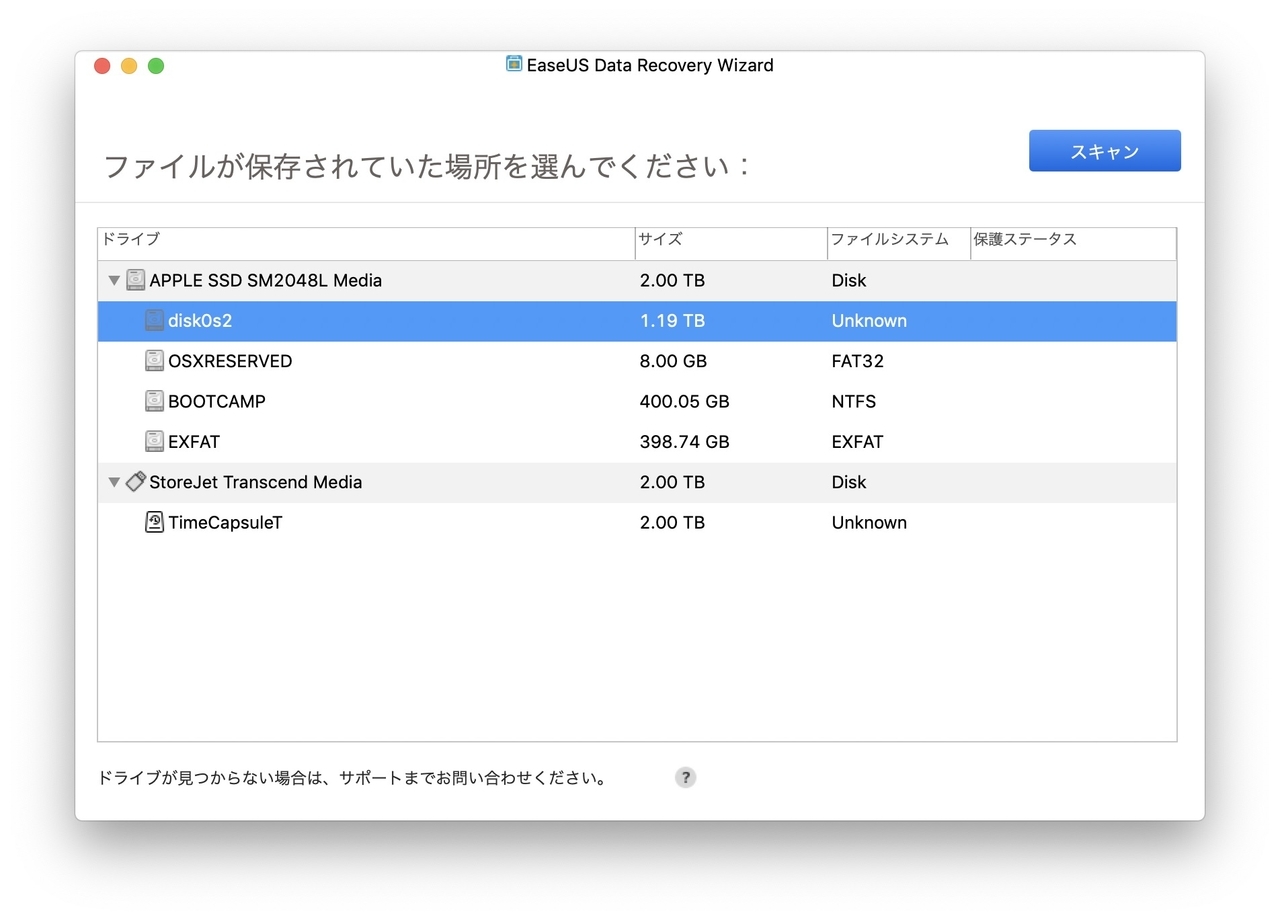Viewport: 1280px width, 920px height.
Task: Sort by the 保護ステータス column header
Action: (1073, 243)
